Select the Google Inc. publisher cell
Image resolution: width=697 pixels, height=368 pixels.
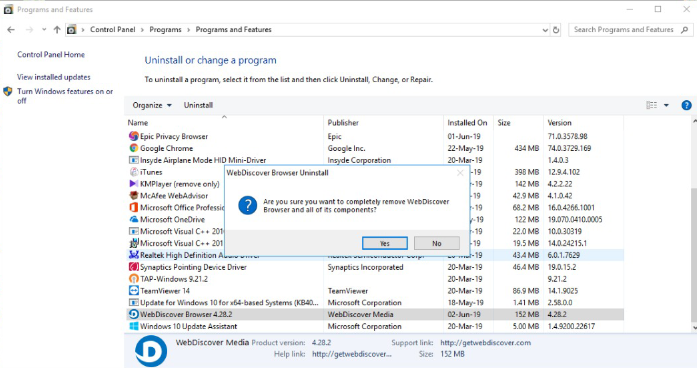click(346, 148)
